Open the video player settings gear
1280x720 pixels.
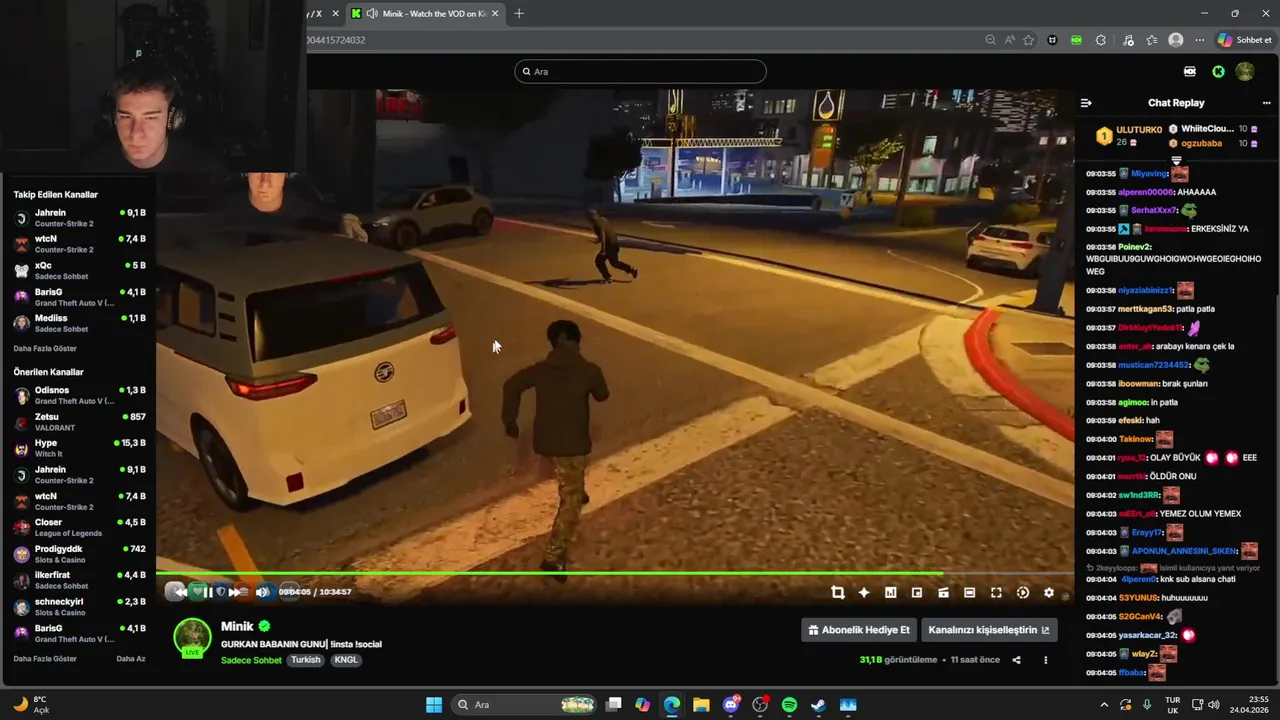pyautogui.click(x=1048, y=593)
